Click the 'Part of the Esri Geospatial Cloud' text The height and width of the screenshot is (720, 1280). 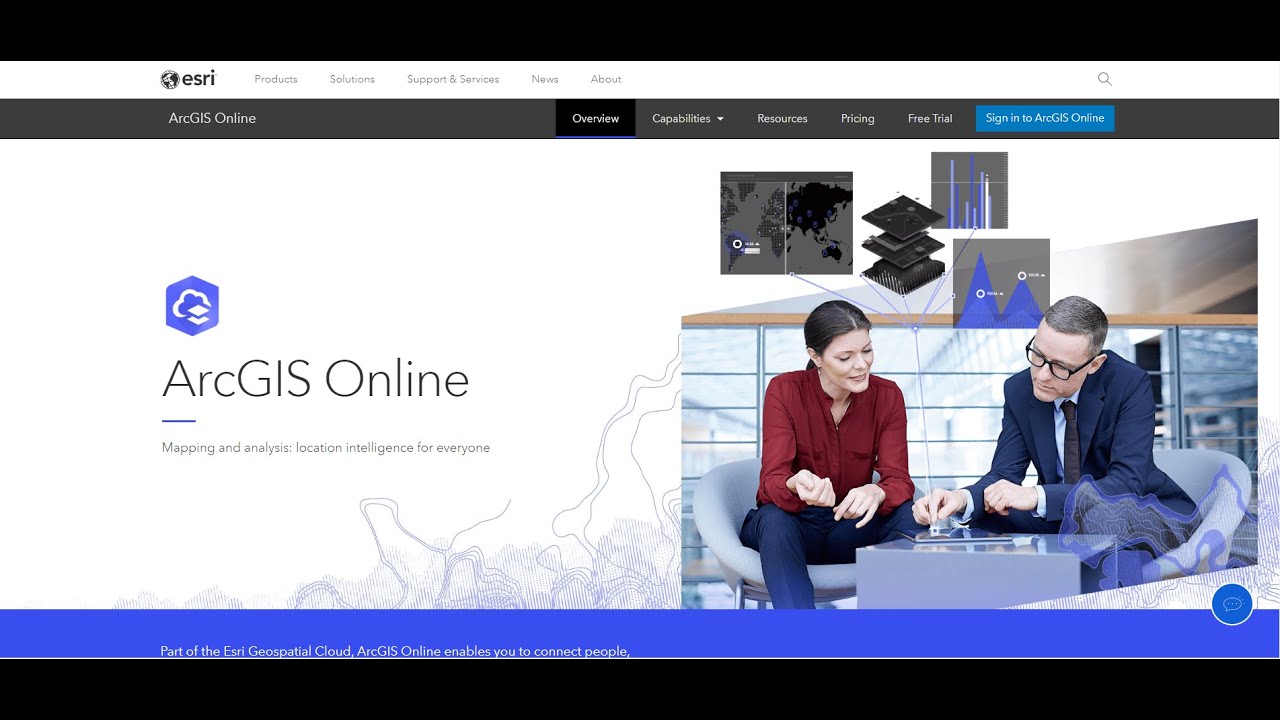point(395,651)
